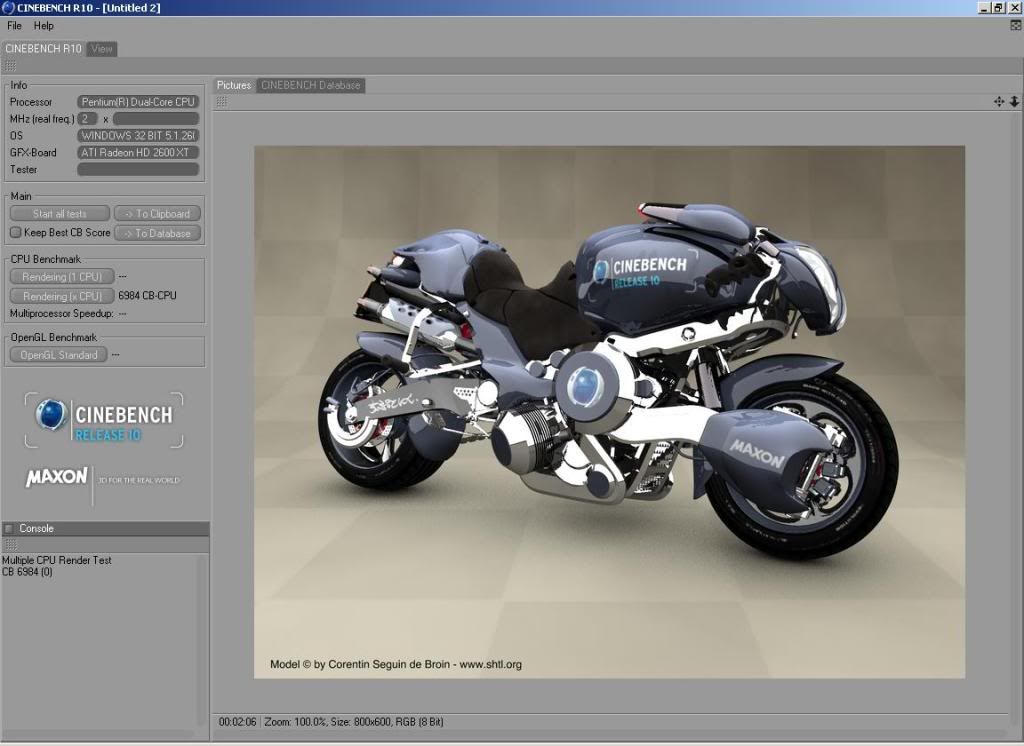Minimize the CINEBENCH window
Screen dimensions: 1024x746
pos(985,8)
